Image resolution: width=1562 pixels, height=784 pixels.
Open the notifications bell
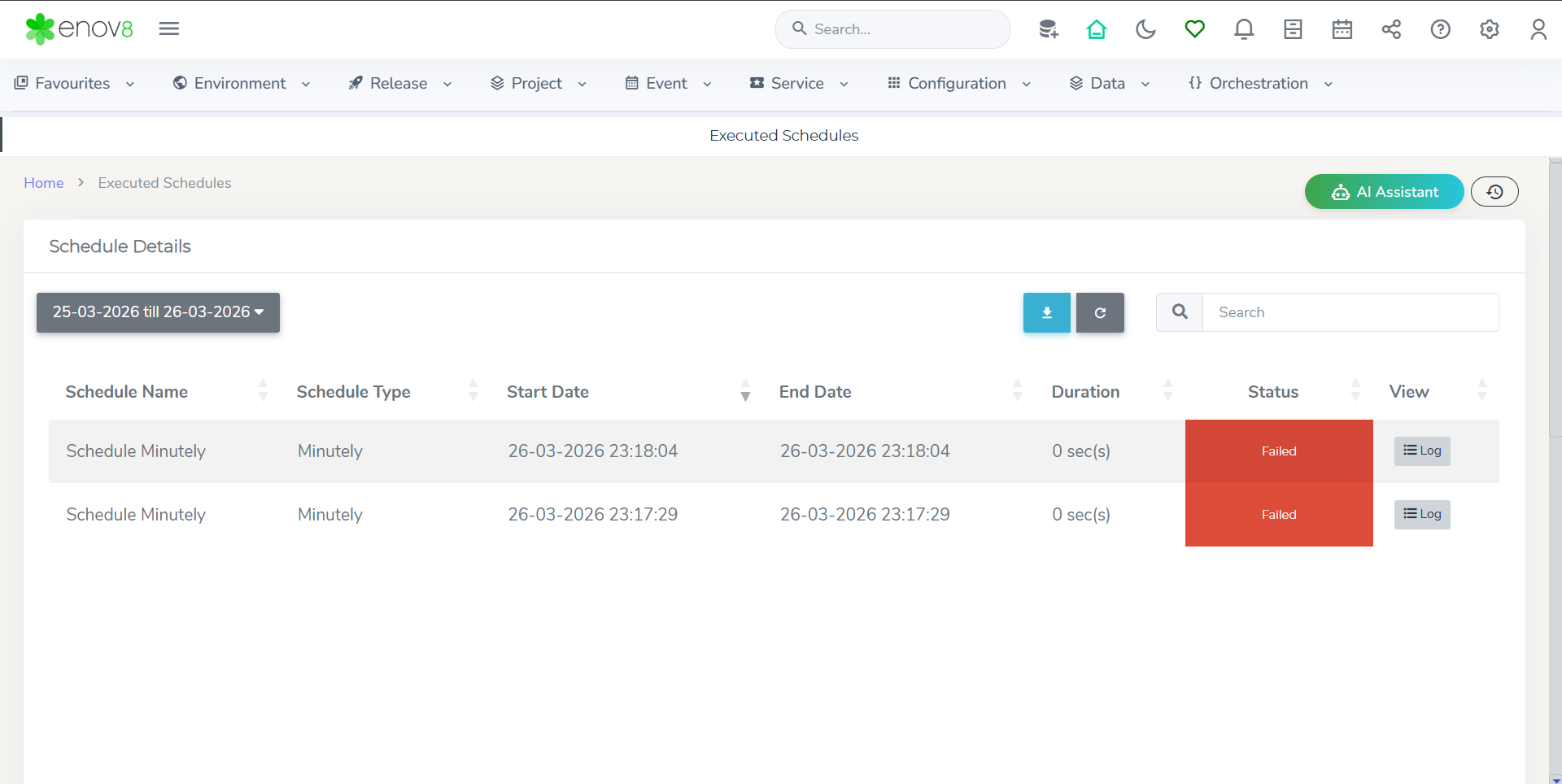pyautogui.click(x=1244, y=29)
